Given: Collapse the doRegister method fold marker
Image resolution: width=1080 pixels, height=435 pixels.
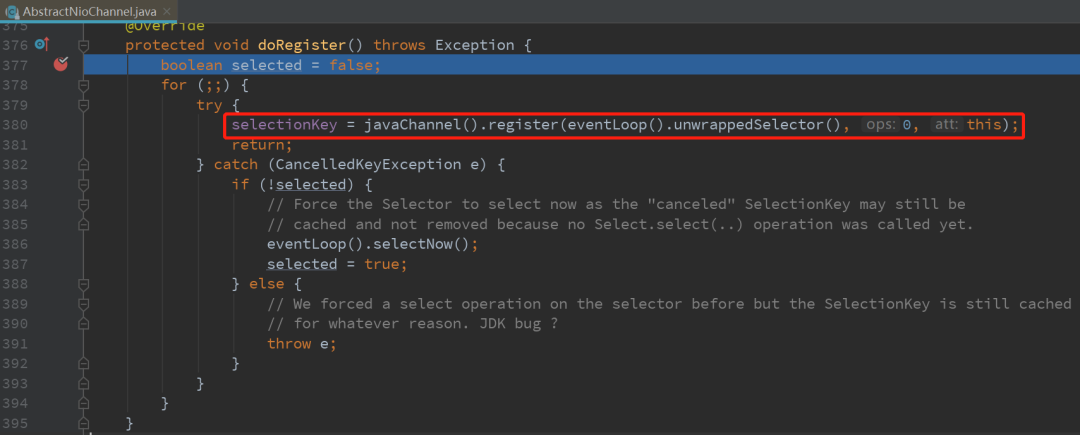Looking at the screenshot, I should (85, 45).
